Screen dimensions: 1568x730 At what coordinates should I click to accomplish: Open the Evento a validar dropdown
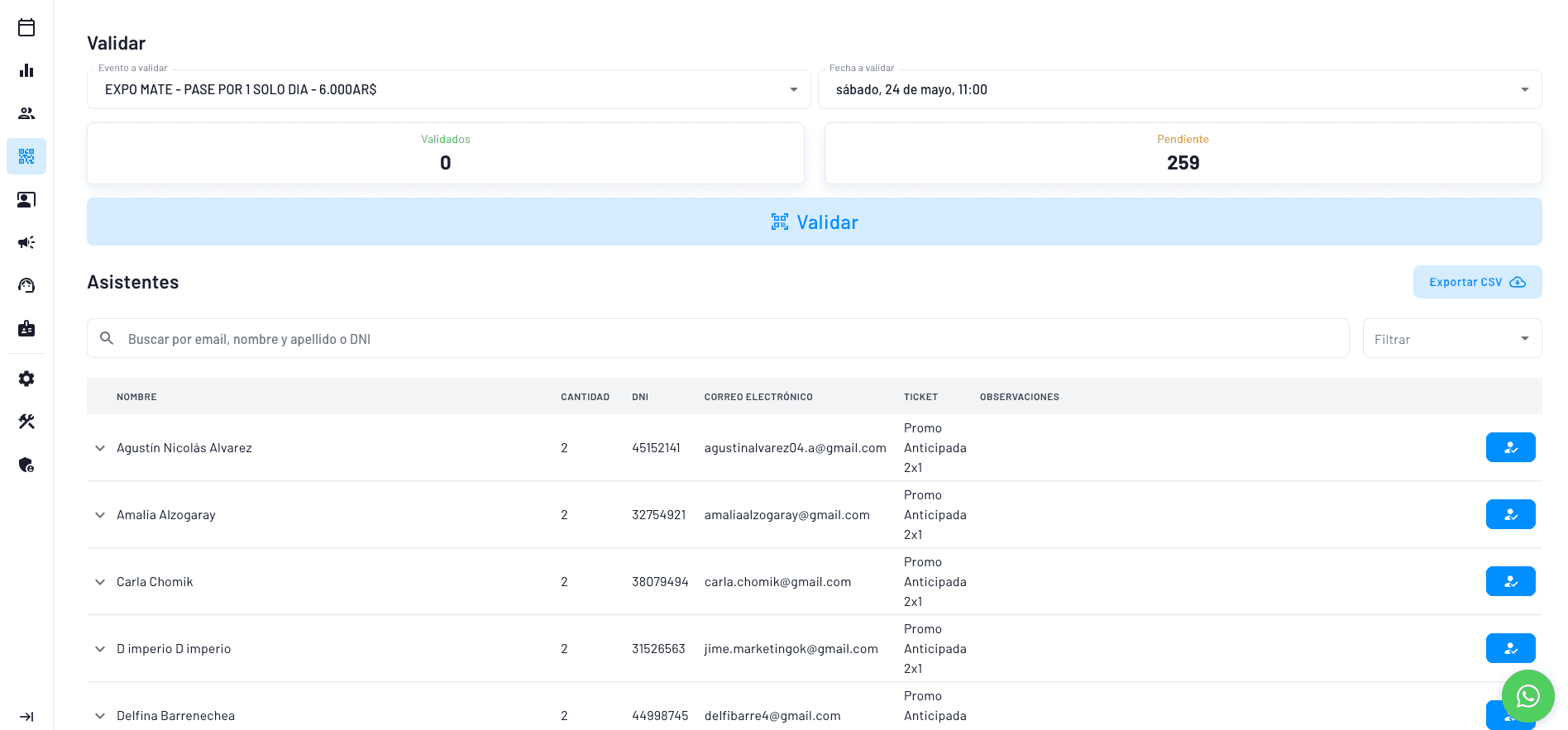click(x=448, y=89)
